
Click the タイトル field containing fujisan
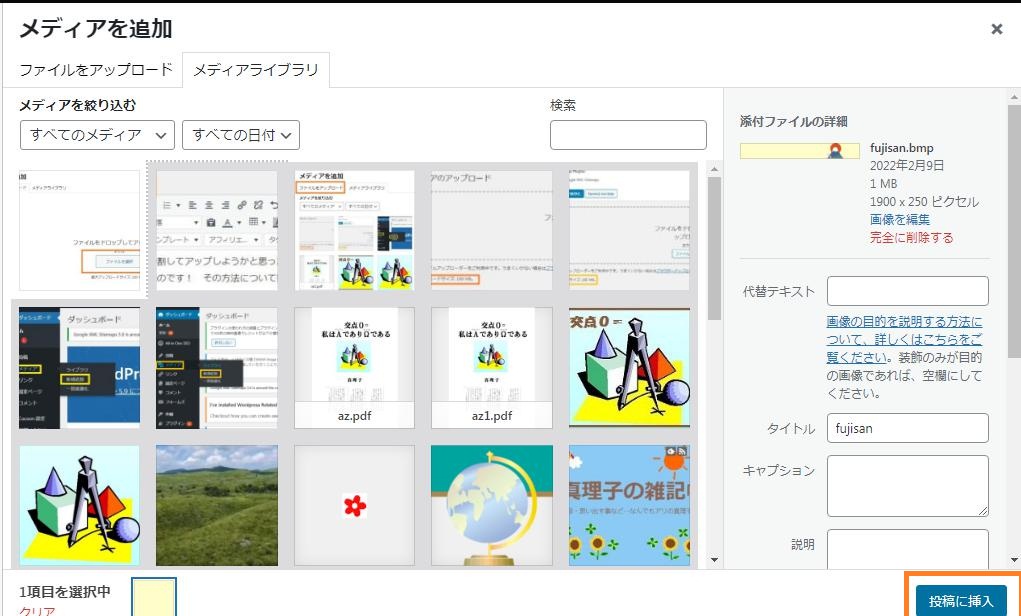click(907, 428)
